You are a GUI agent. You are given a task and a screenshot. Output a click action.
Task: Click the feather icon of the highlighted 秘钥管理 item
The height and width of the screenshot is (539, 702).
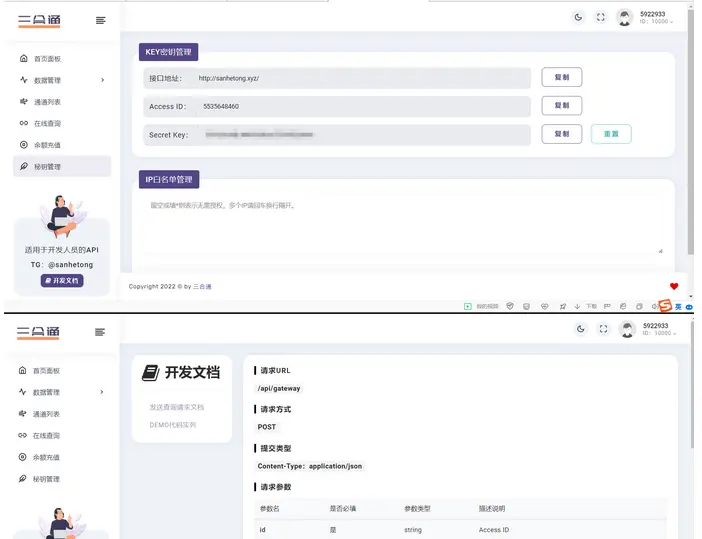click(24, 166)
